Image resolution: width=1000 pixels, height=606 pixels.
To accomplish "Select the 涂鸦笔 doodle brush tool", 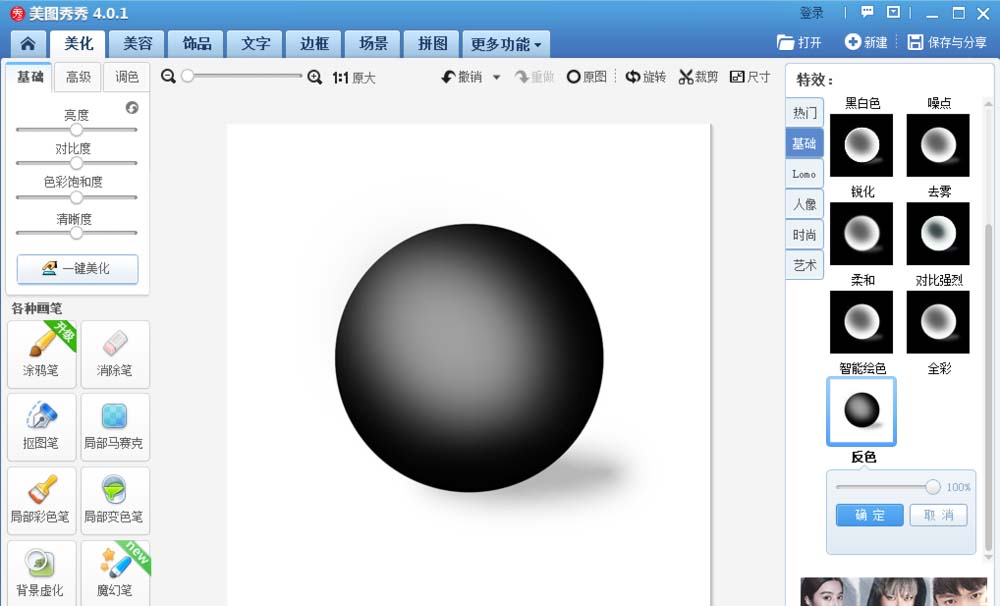I will [x=41, y=354].
